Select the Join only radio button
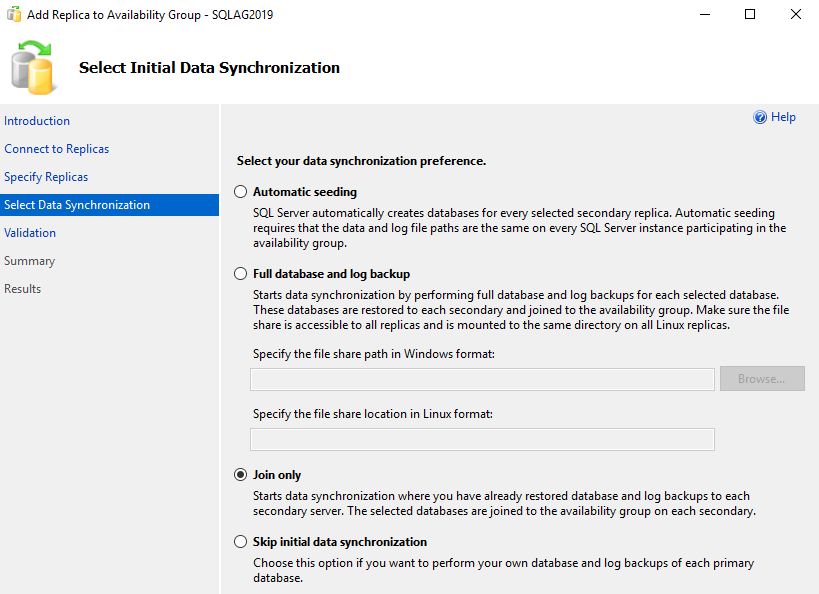The width and height of the screenshot is (819, 594). (240, 475)
